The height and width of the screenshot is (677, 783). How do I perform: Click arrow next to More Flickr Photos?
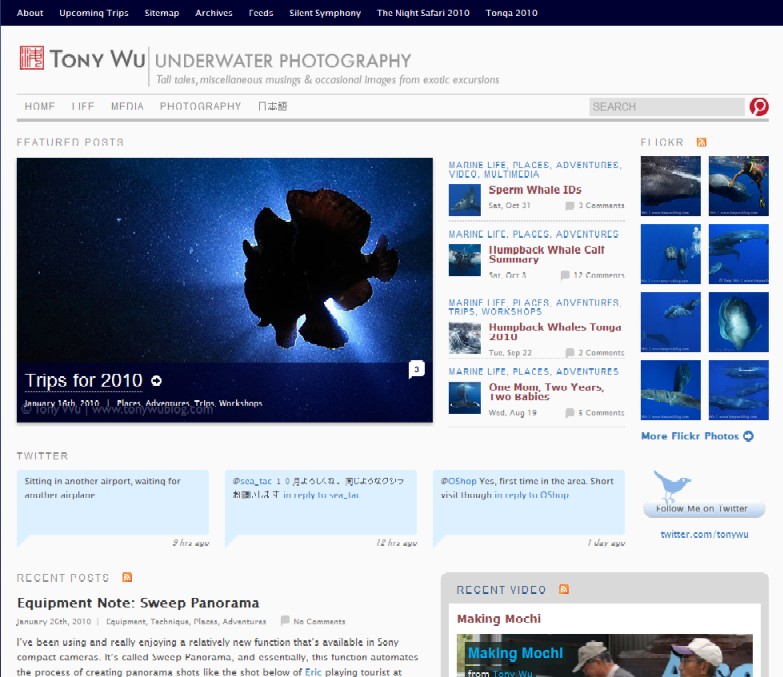pos(748,436)
